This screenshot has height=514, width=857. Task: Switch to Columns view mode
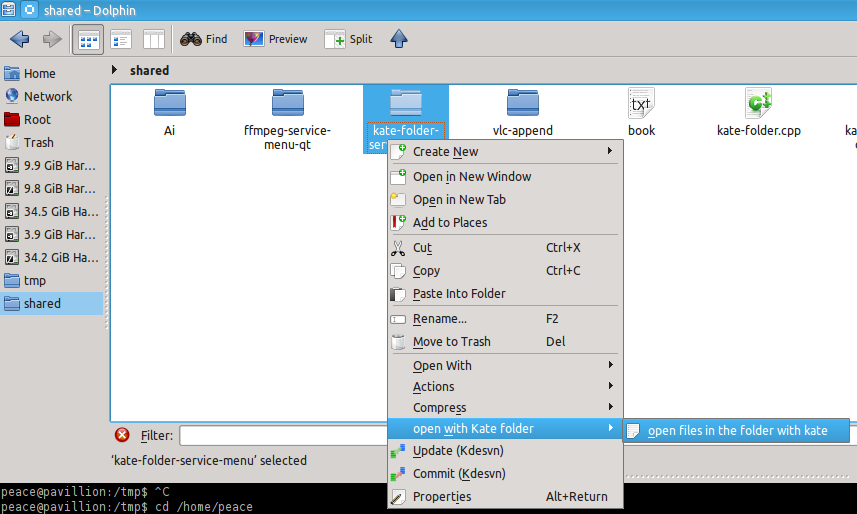[x=154, y=39]
